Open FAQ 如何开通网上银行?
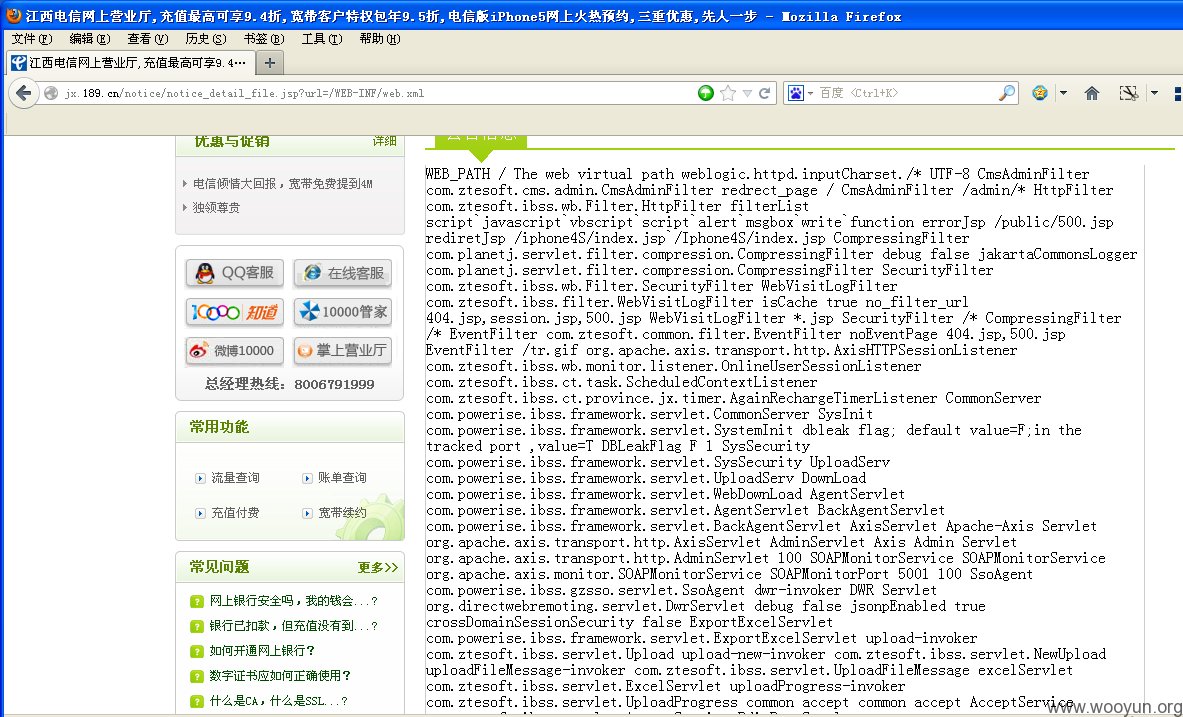This screenshot has width=1183, height=717. point(262,651)
